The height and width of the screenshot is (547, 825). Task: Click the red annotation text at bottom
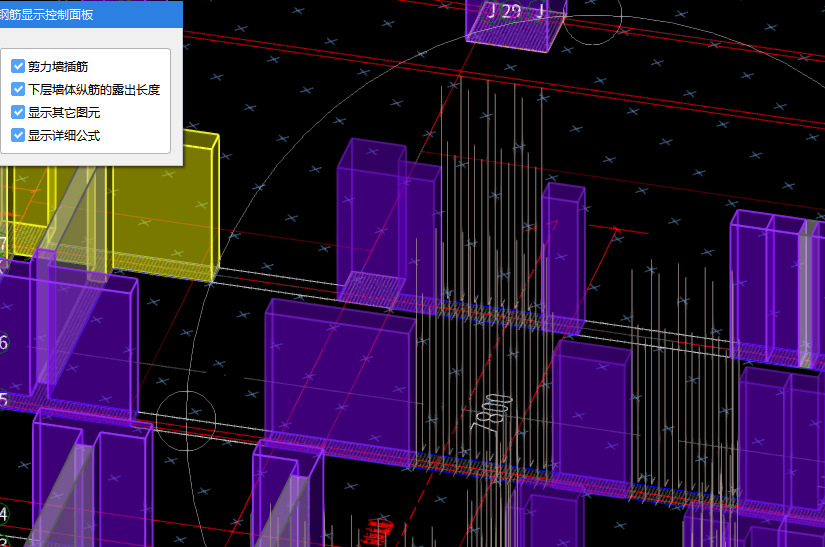[378, 531]
